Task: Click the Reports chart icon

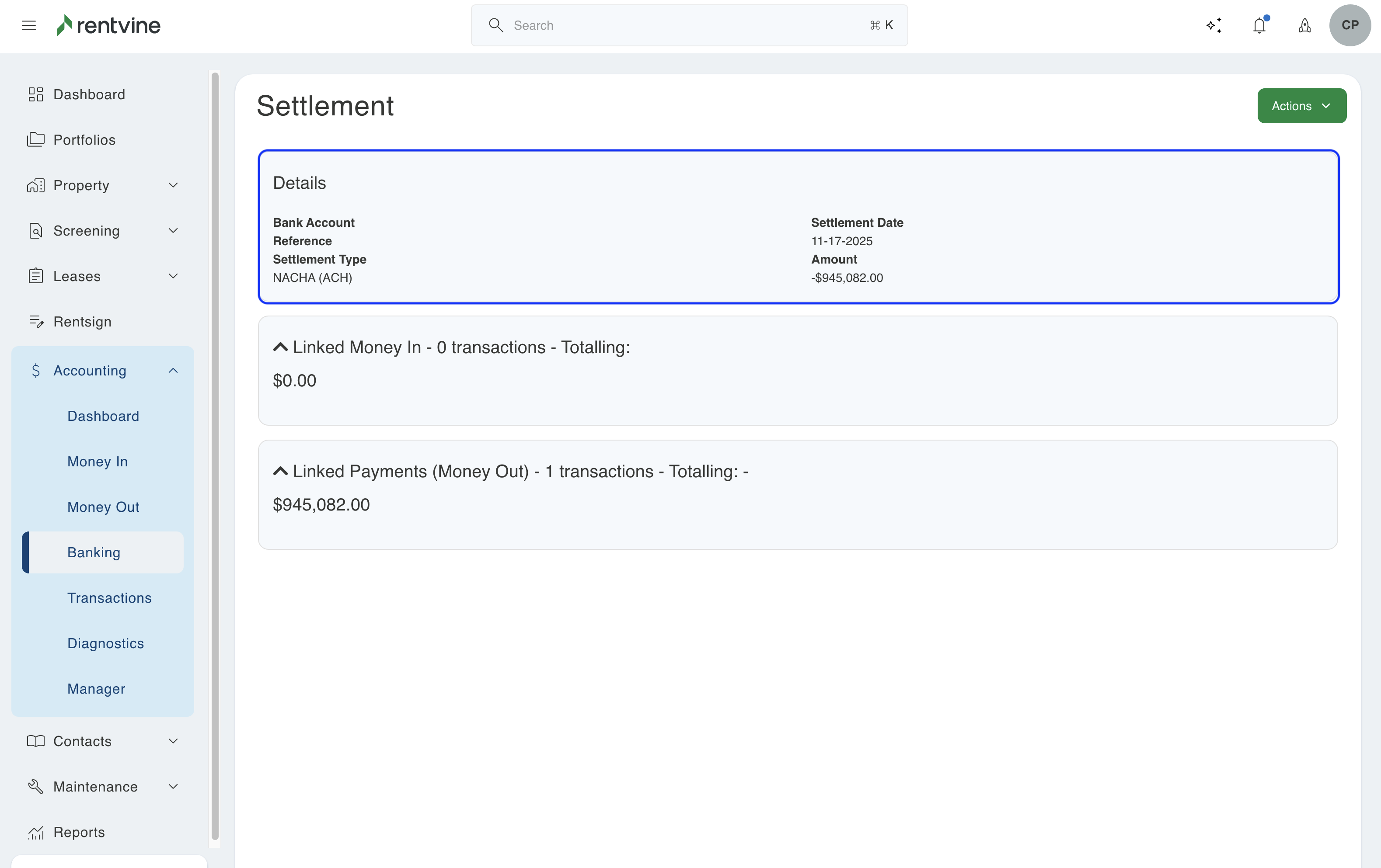Action: coord(35,832)
